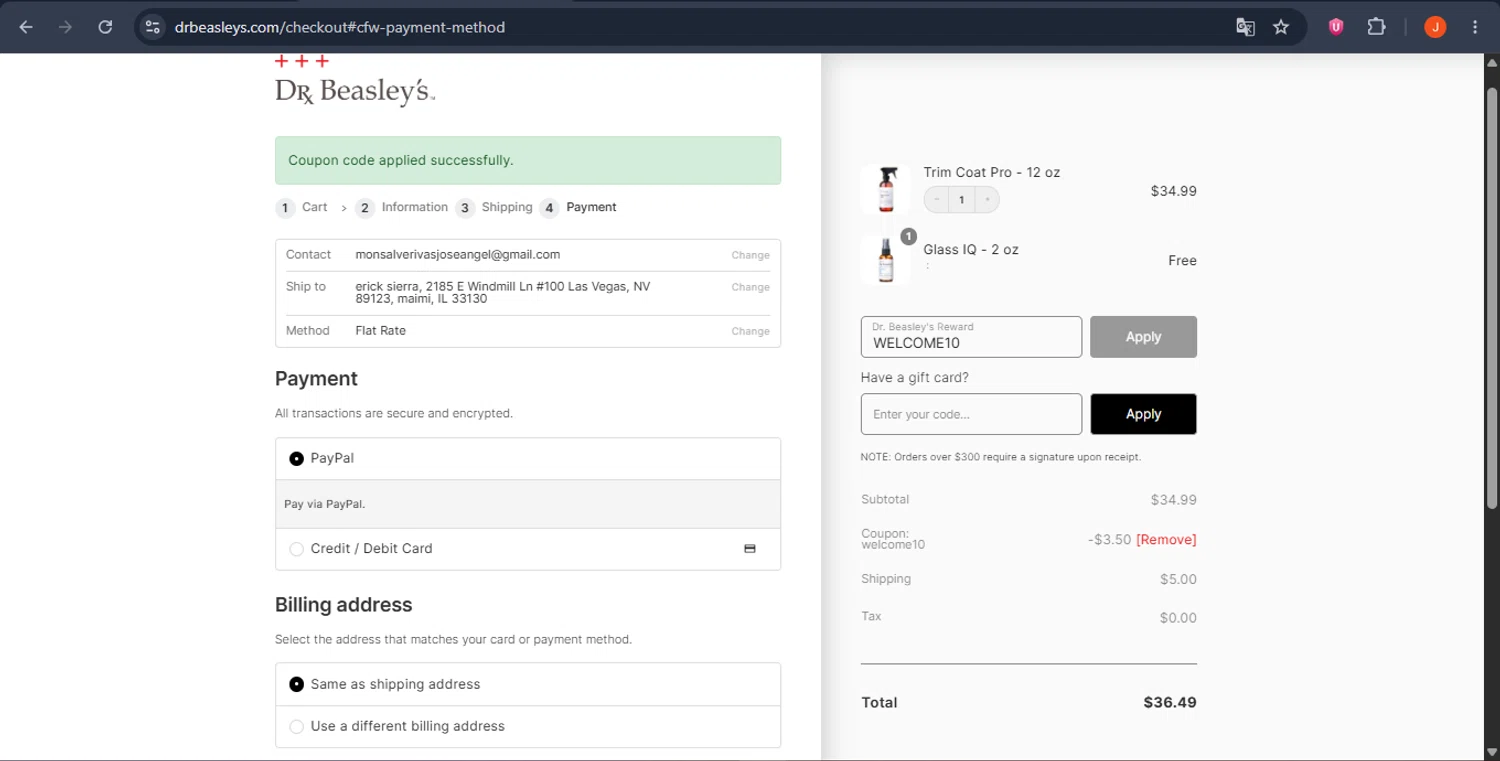Click the credit card icon in payment options
Screen dimensions: 1500x761
coord(750,548)
